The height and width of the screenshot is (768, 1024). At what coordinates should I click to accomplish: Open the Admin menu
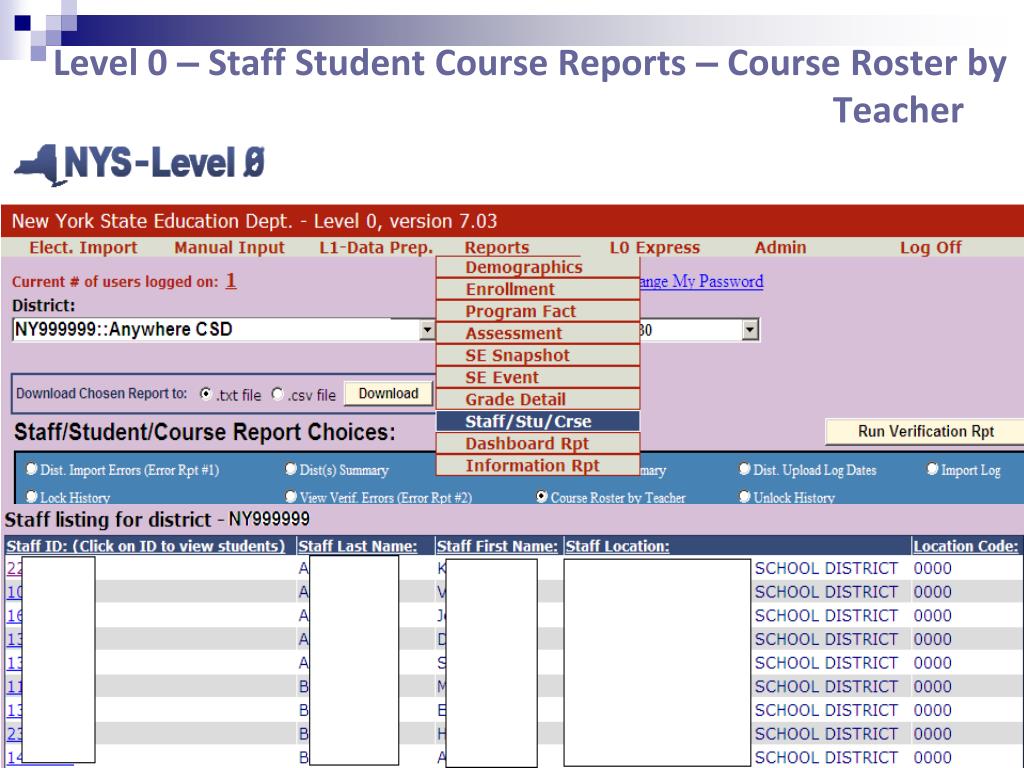coord(780,248)
